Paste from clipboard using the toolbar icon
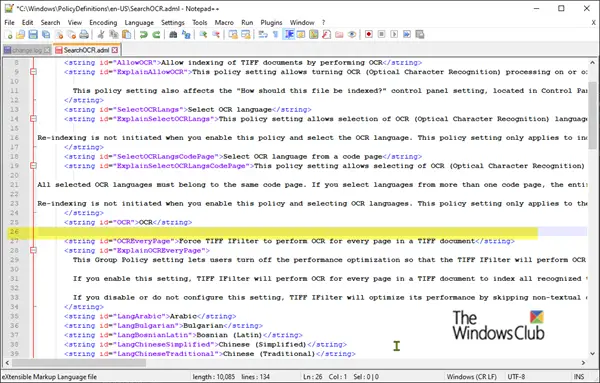 [126, 34]
